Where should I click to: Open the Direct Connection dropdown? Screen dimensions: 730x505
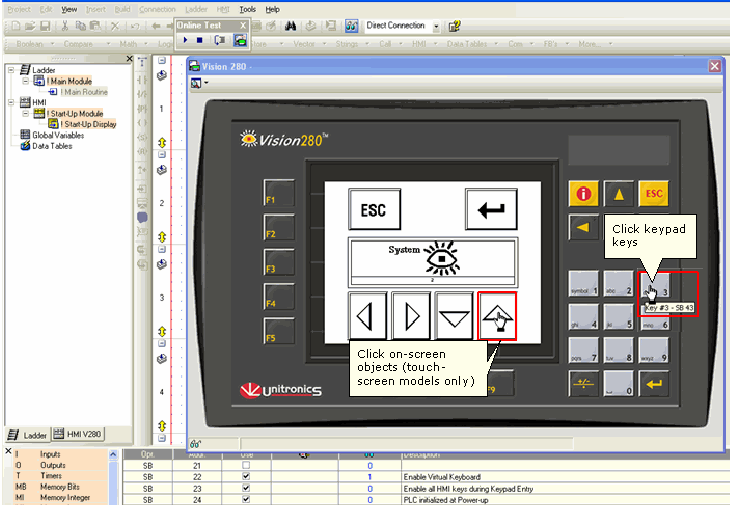(x=436, y=27)
